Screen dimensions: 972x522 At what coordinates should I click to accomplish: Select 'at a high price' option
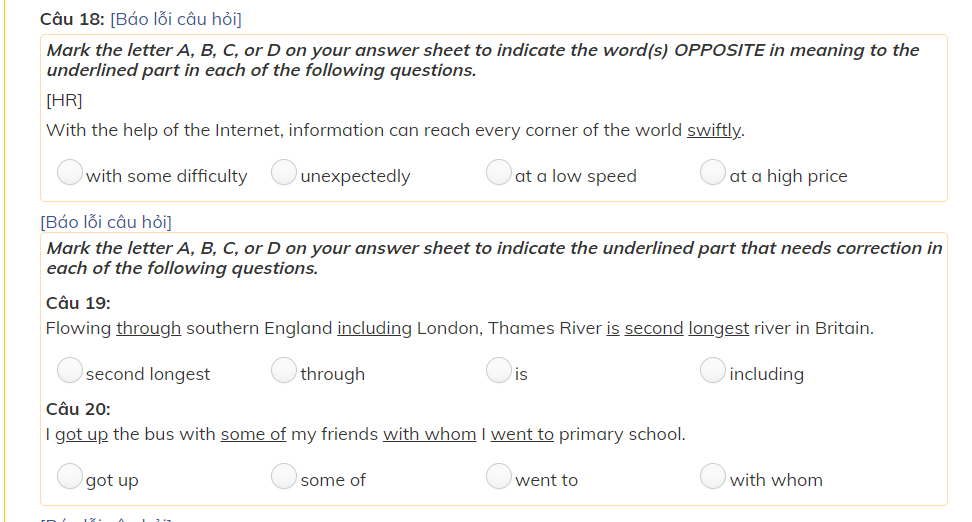pos(713,174)
